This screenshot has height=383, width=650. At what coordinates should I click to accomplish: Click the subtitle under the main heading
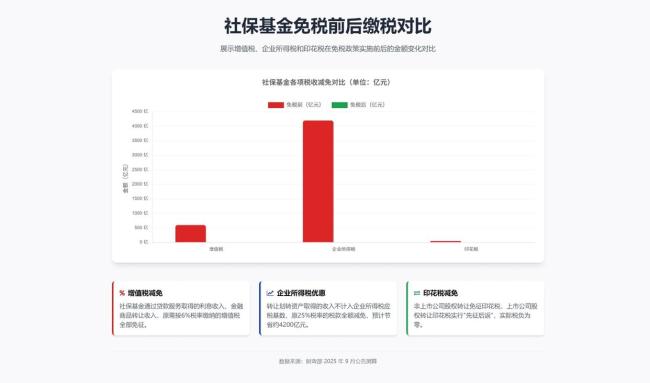(328, 49)
